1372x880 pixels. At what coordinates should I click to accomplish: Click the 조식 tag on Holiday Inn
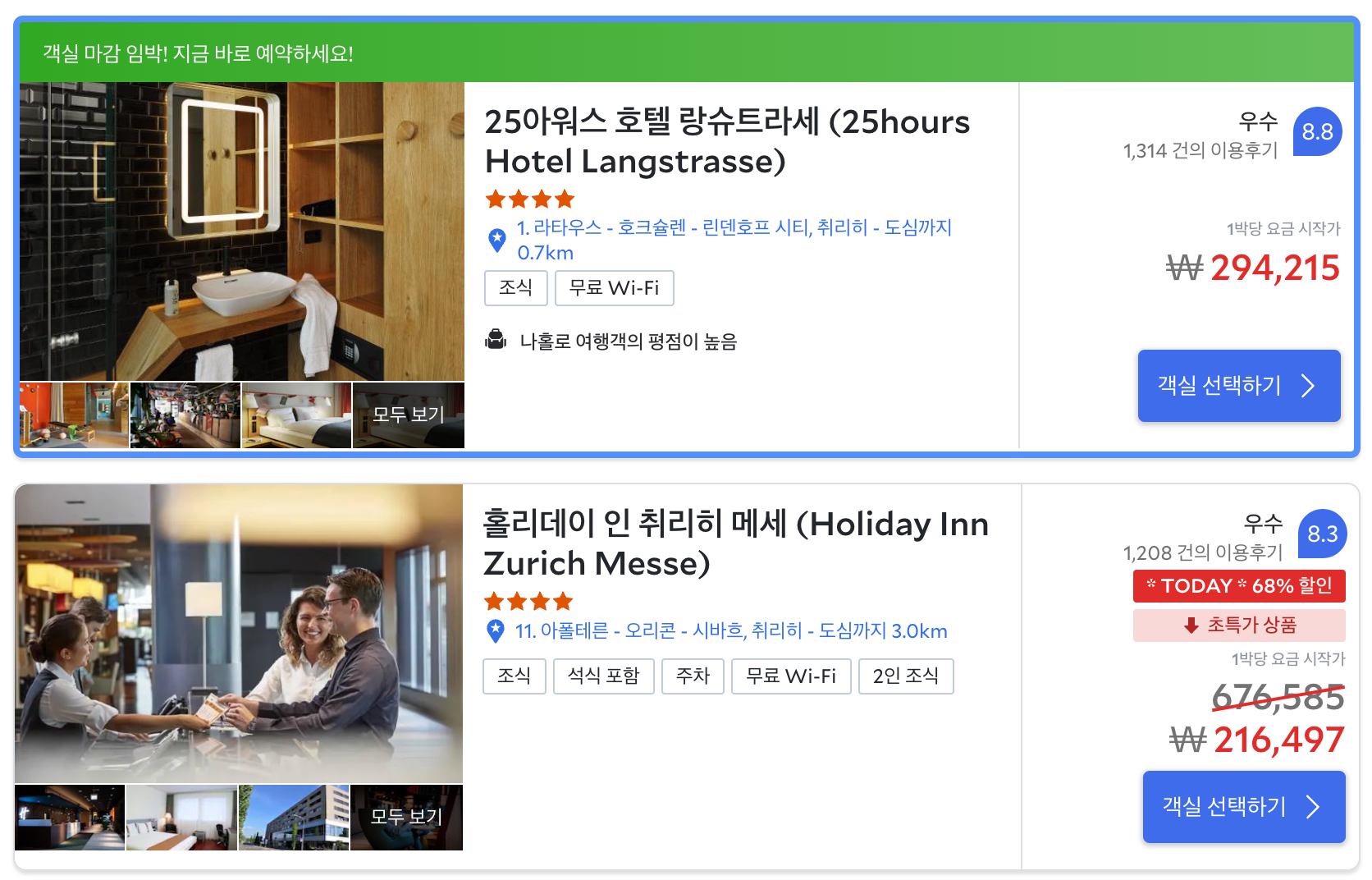(x=514, y=676)
